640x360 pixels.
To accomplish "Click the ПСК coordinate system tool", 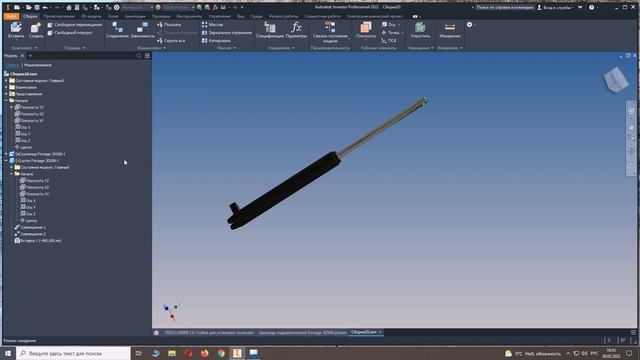I will click(x=389, y=41).
